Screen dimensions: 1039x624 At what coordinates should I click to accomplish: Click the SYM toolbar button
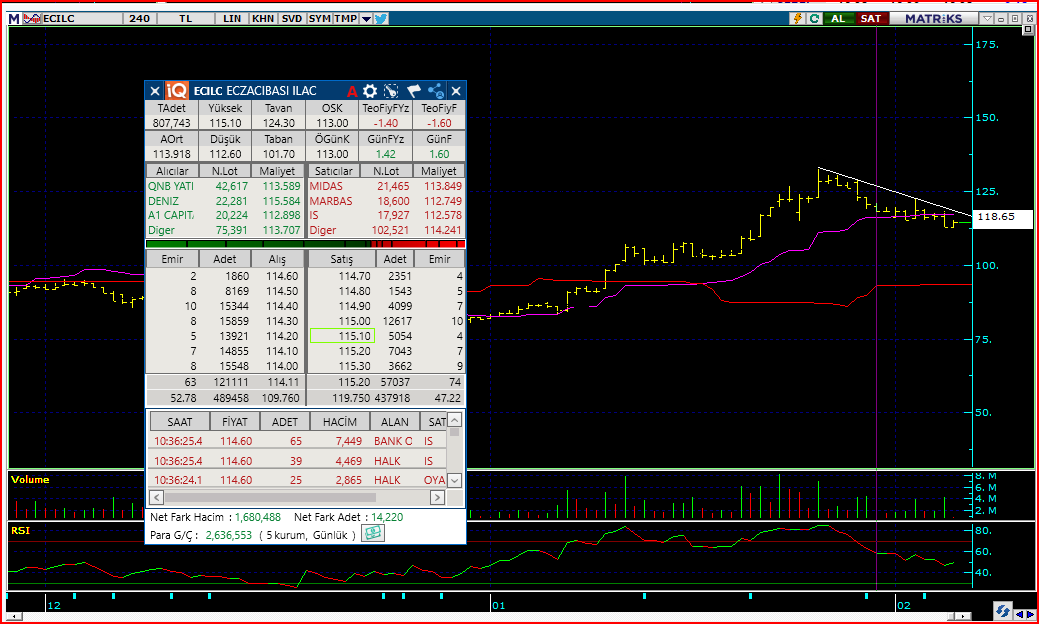319,19
